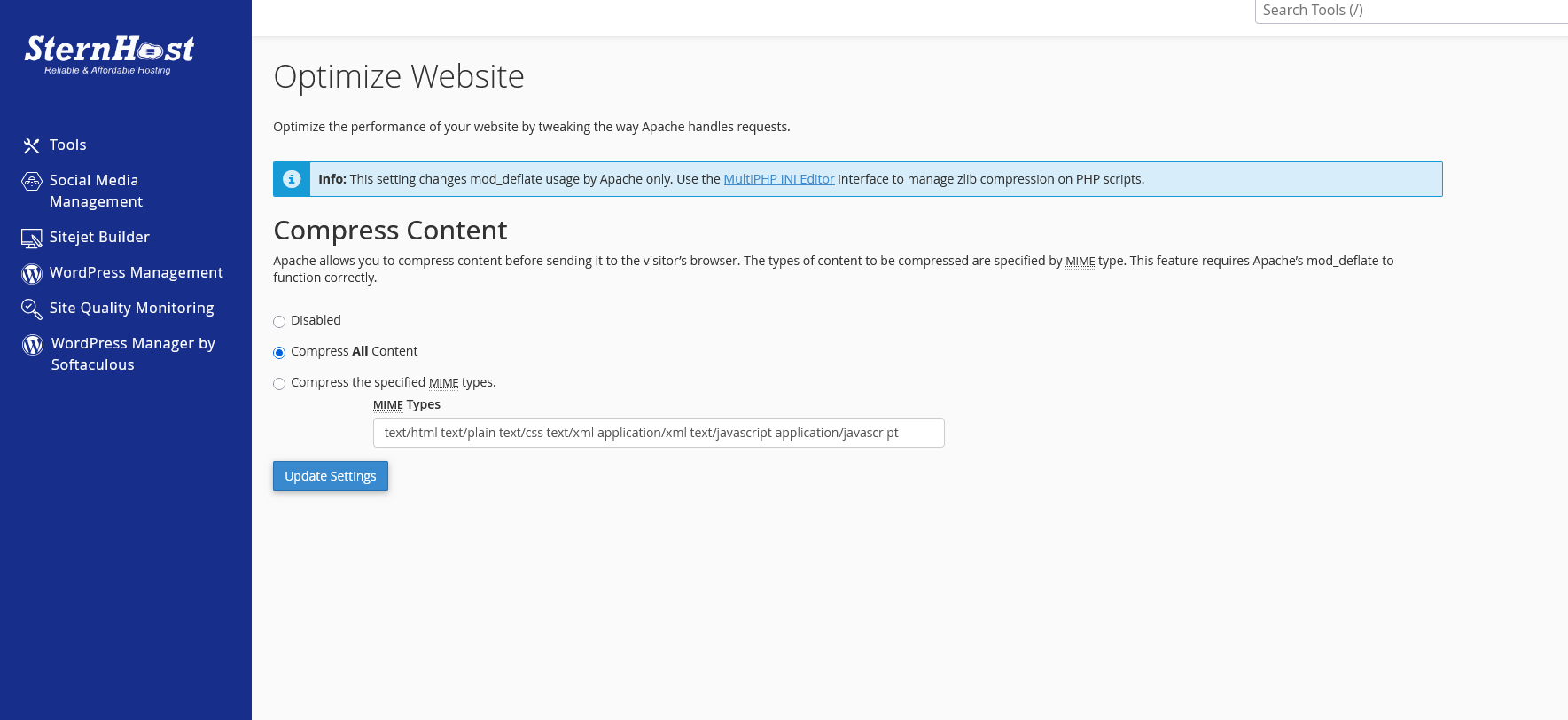Click the Sitejet Builder monitor icon
This screenshot has width=1568, height=720.
(32, 239)
